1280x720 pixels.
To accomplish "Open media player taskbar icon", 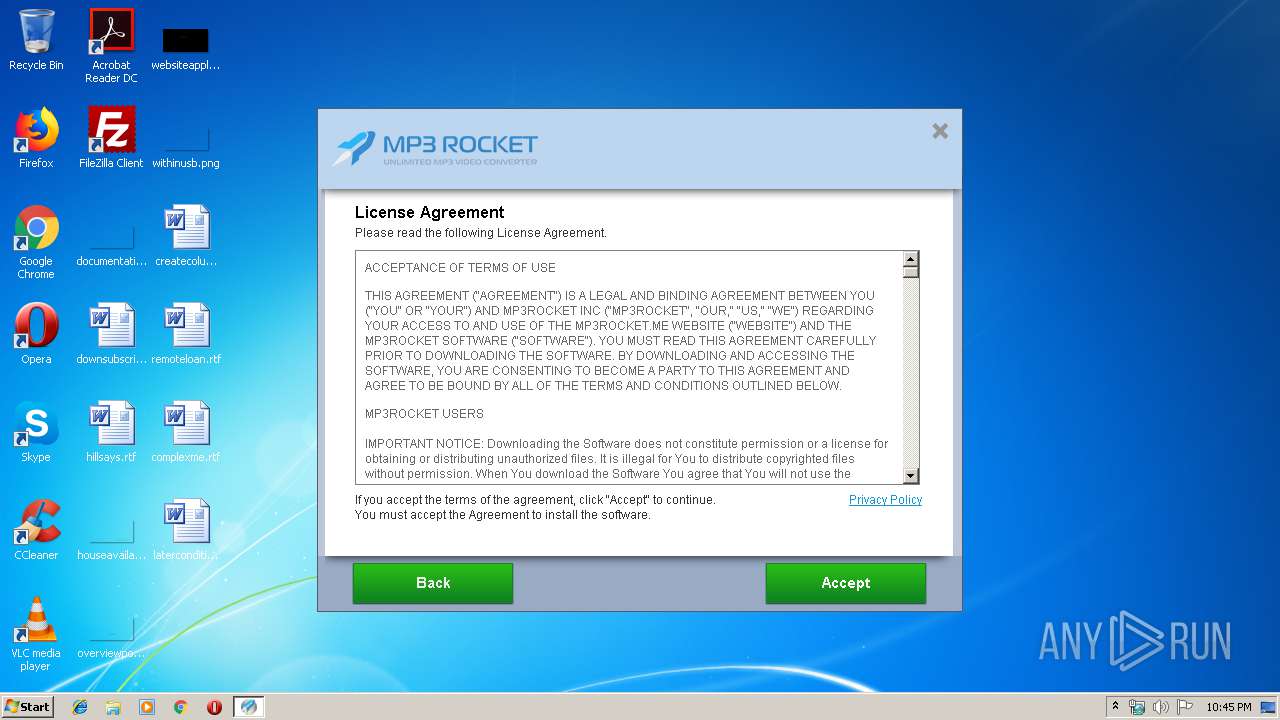I will click(x=147, y=707).
